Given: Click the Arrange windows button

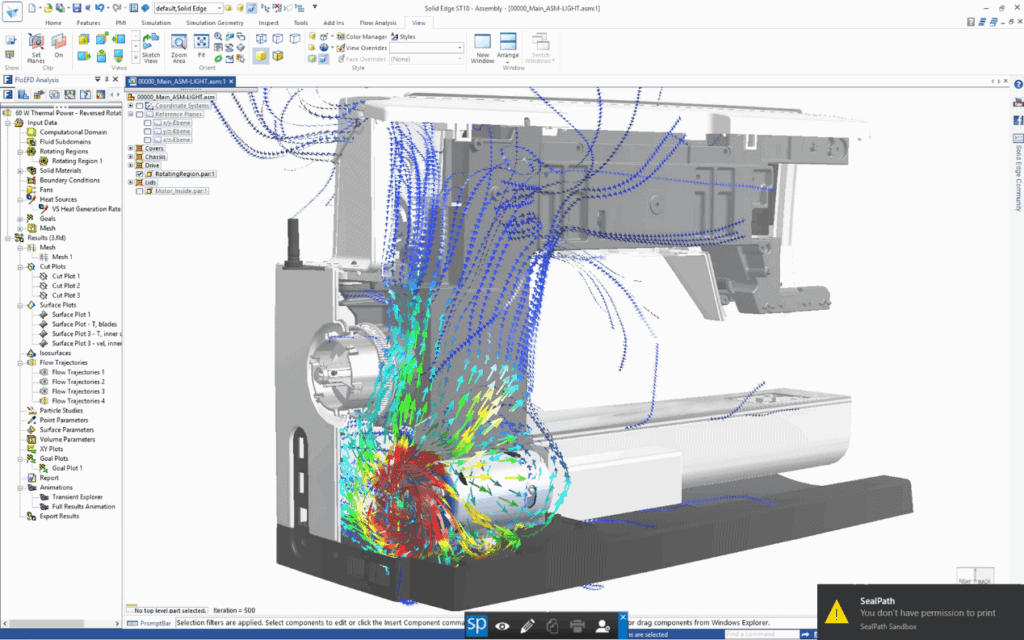Looking at the screenshot, I should [507, 48].
